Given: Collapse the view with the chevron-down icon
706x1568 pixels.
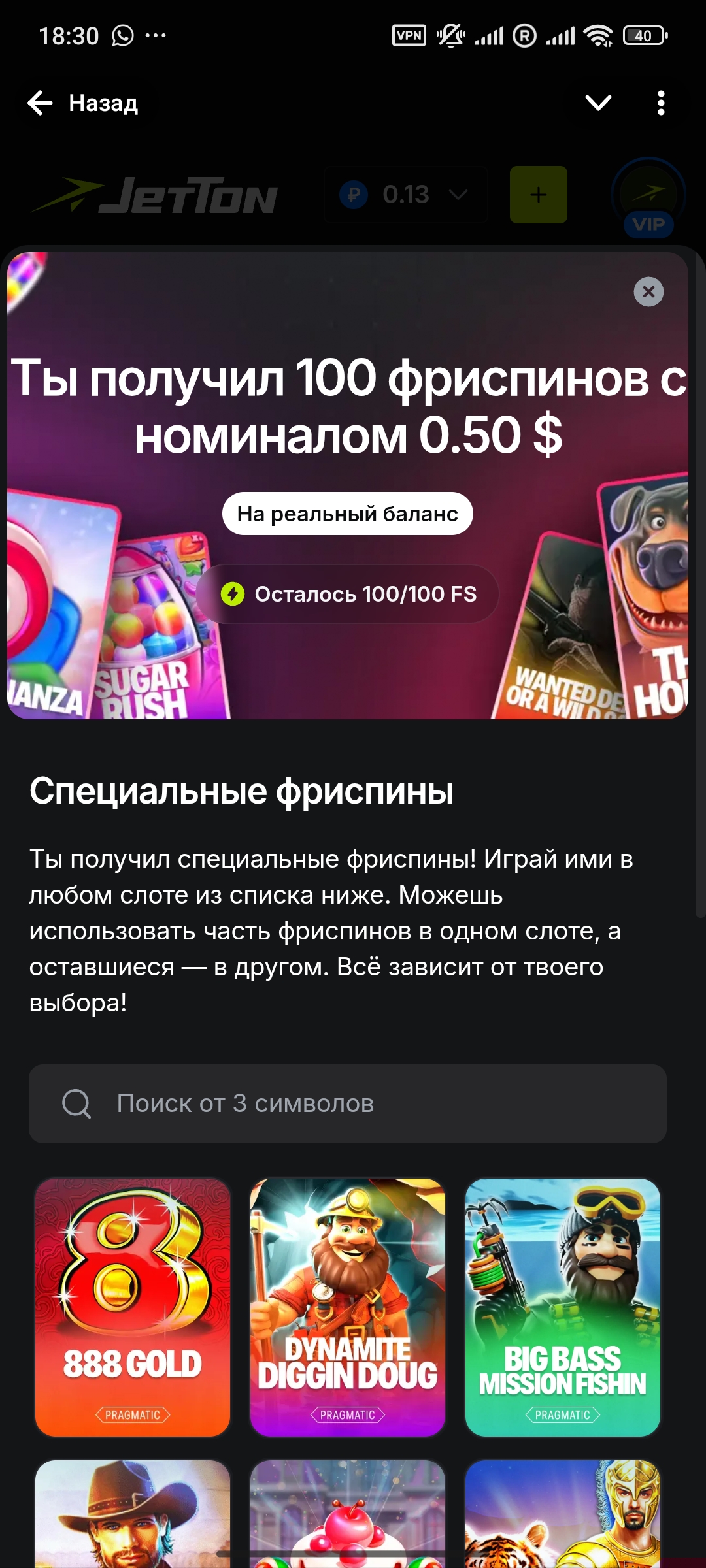Looking at the screenshot, I should (598, 103).
